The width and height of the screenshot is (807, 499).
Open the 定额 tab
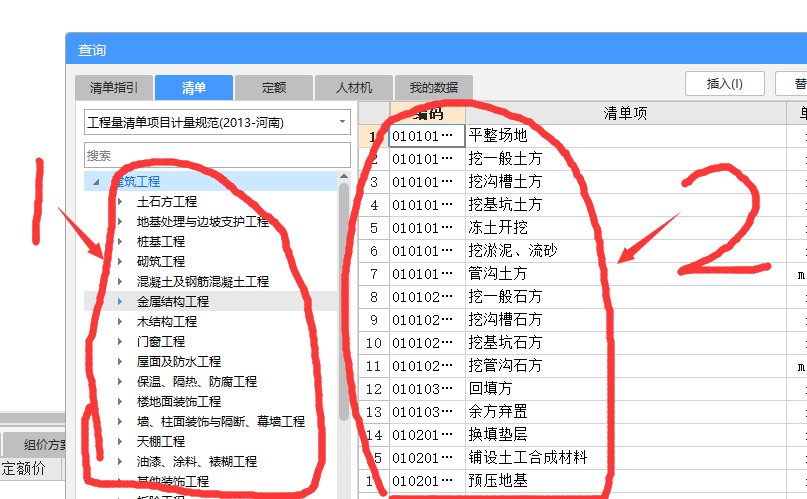tap(274, 87)
